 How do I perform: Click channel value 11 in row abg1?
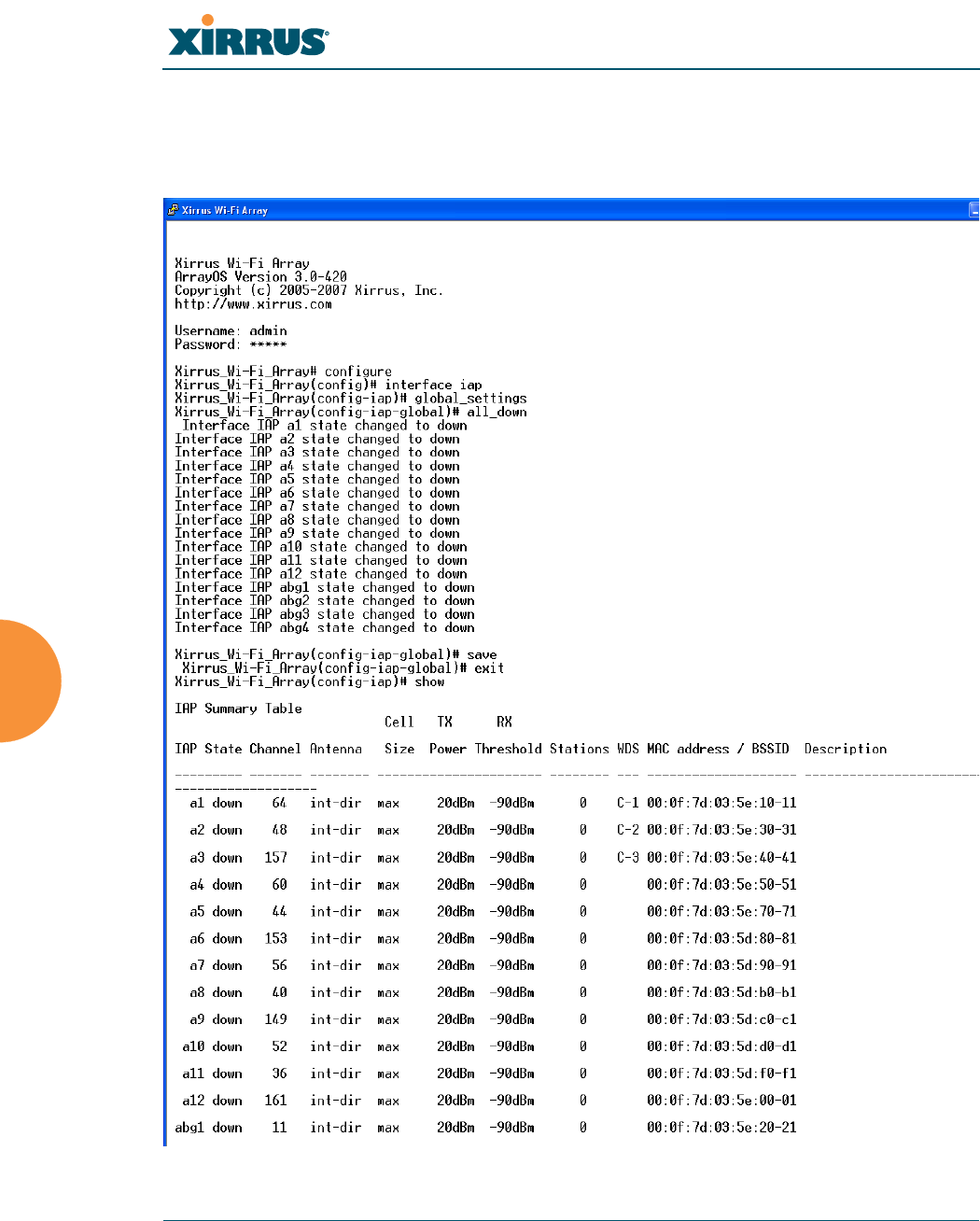[279, 1129]
